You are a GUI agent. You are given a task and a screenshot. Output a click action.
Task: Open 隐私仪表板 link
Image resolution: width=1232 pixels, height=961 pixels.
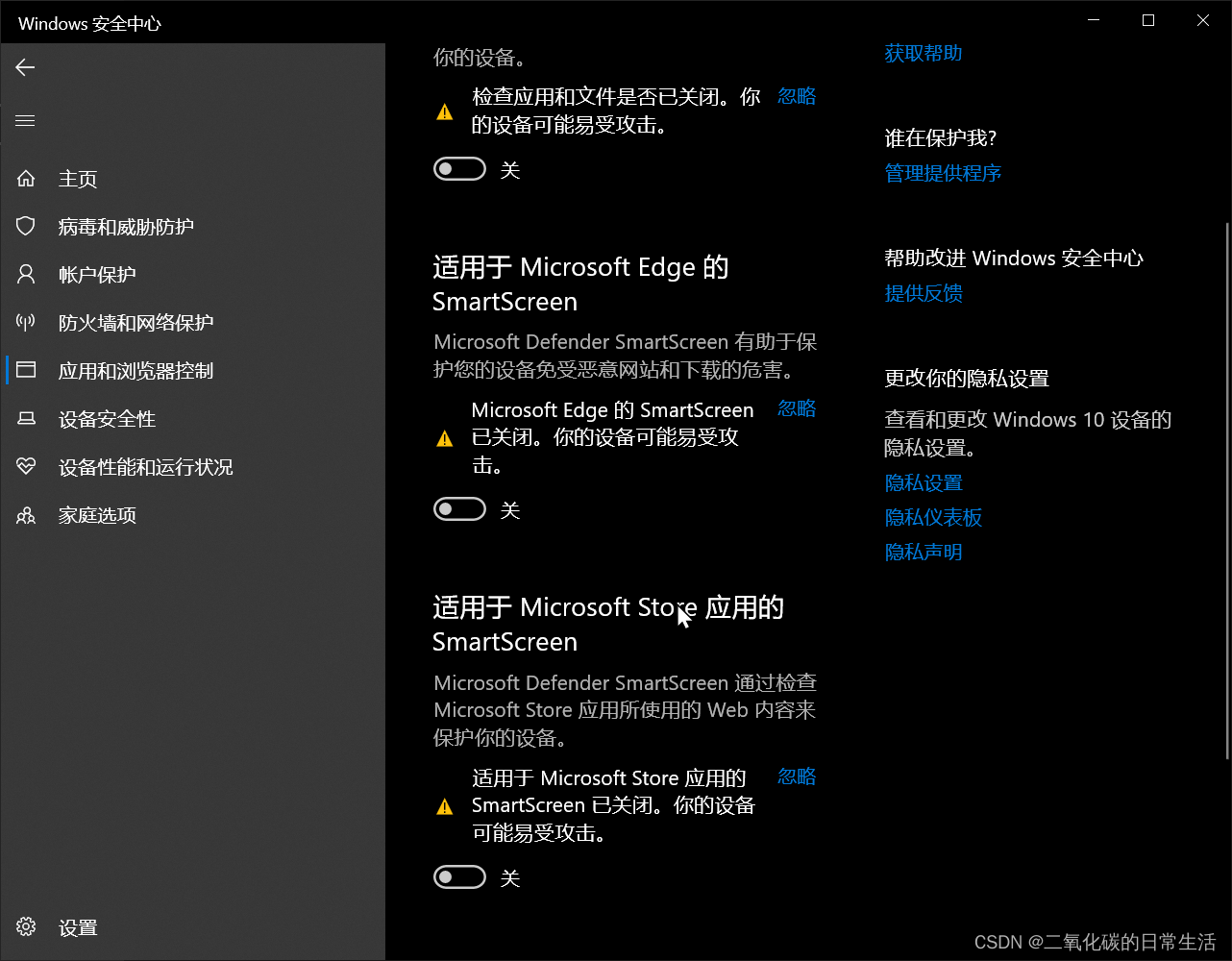tap(933, 517)
